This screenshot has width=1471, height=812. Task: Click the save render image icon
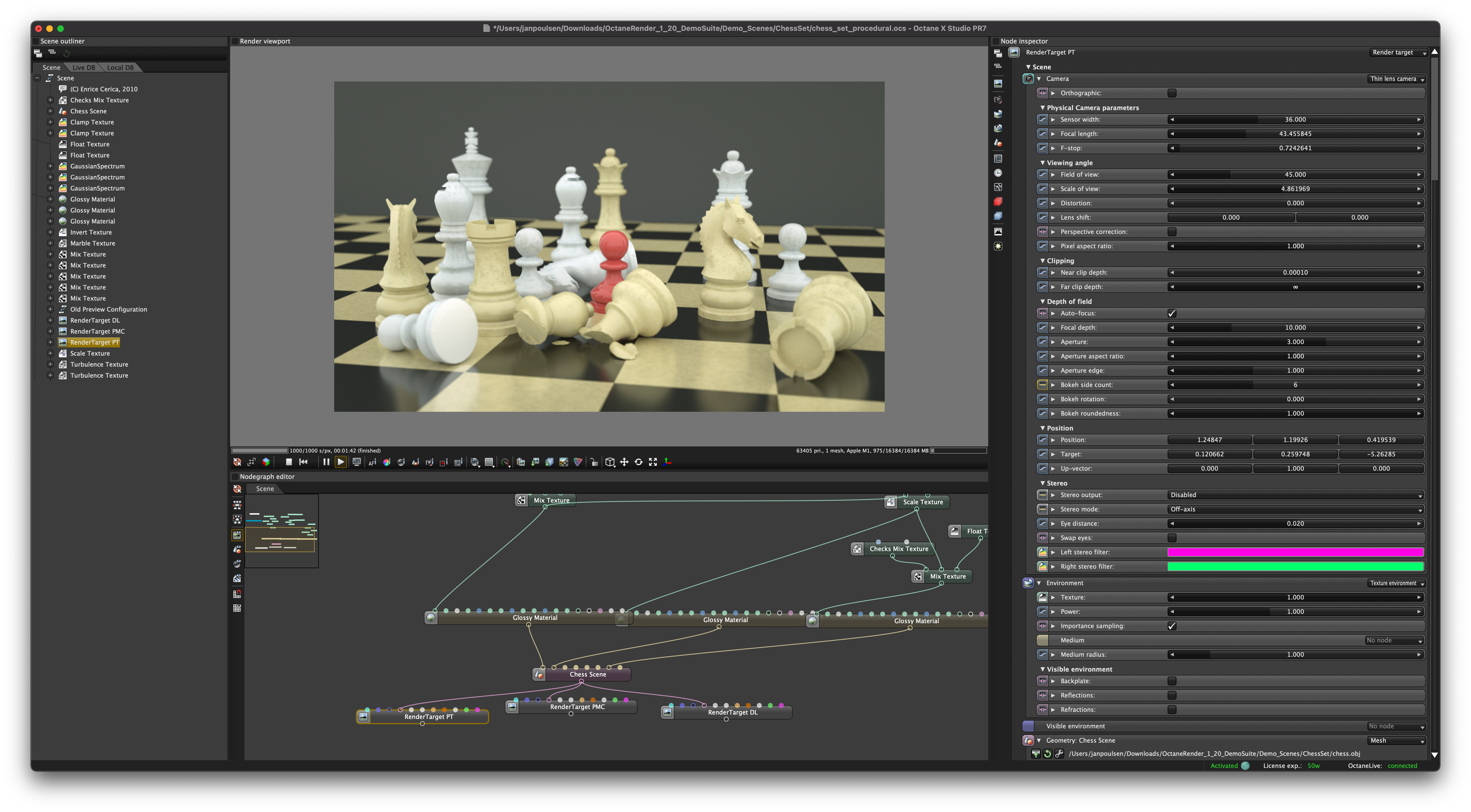(535, 462)
